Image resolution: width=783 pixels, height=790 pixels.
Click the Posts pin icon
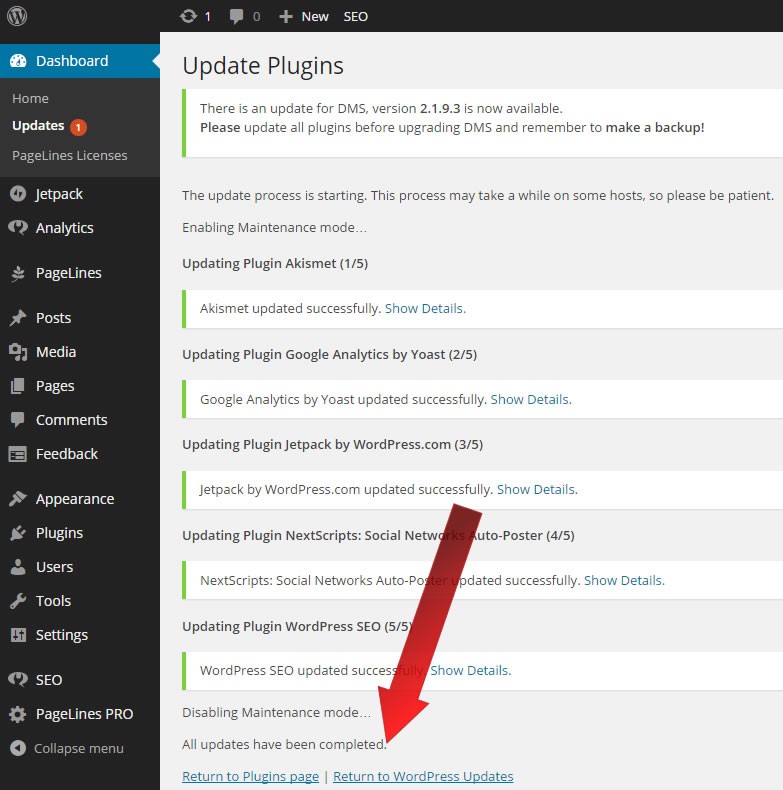click(x=18, y=318)
